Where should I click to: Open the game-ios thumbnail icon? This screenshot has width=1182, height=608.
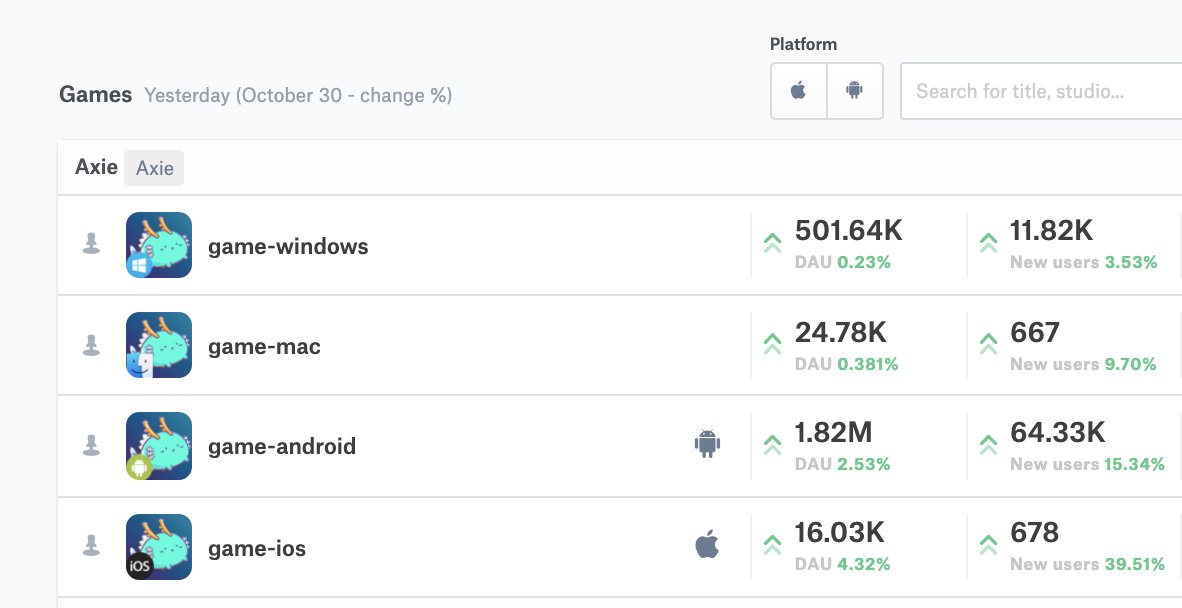159,547
